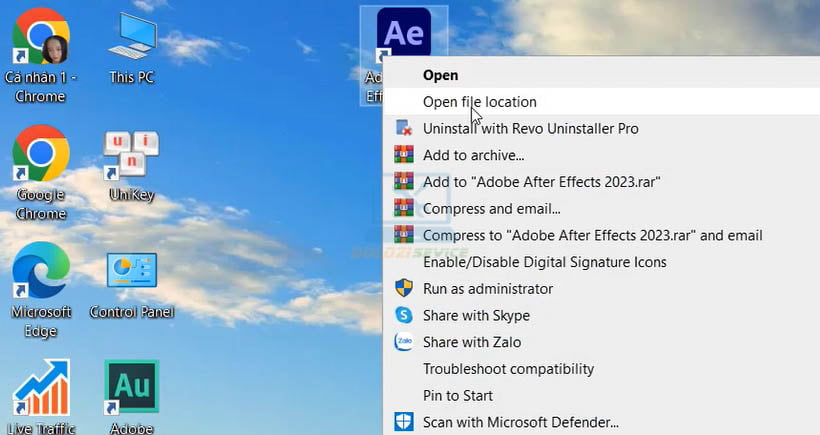820x435 pixels.
Task: Click the WinRAR icon beside Add to archive
Action: (404, 155)
